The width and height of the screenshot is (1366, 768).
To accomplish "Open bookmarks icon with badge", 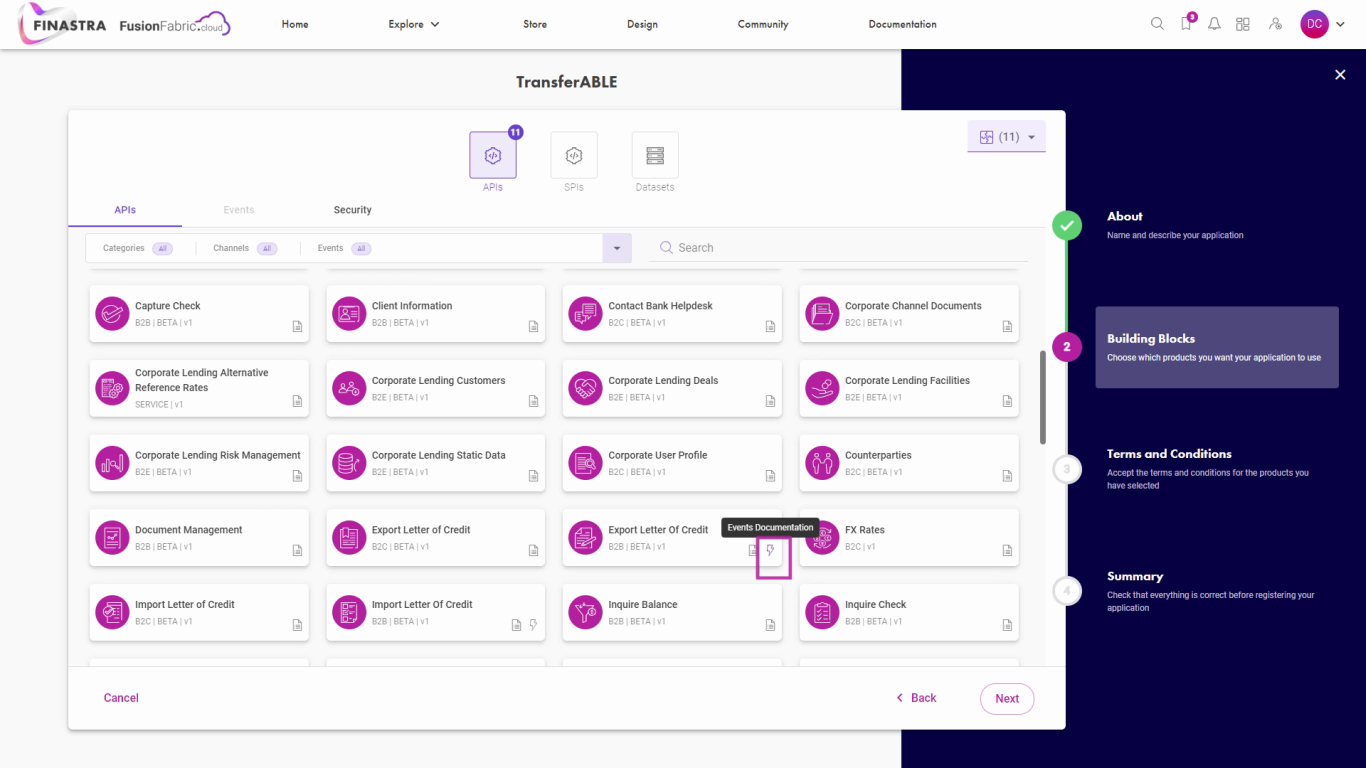I will click(1187, 23).
